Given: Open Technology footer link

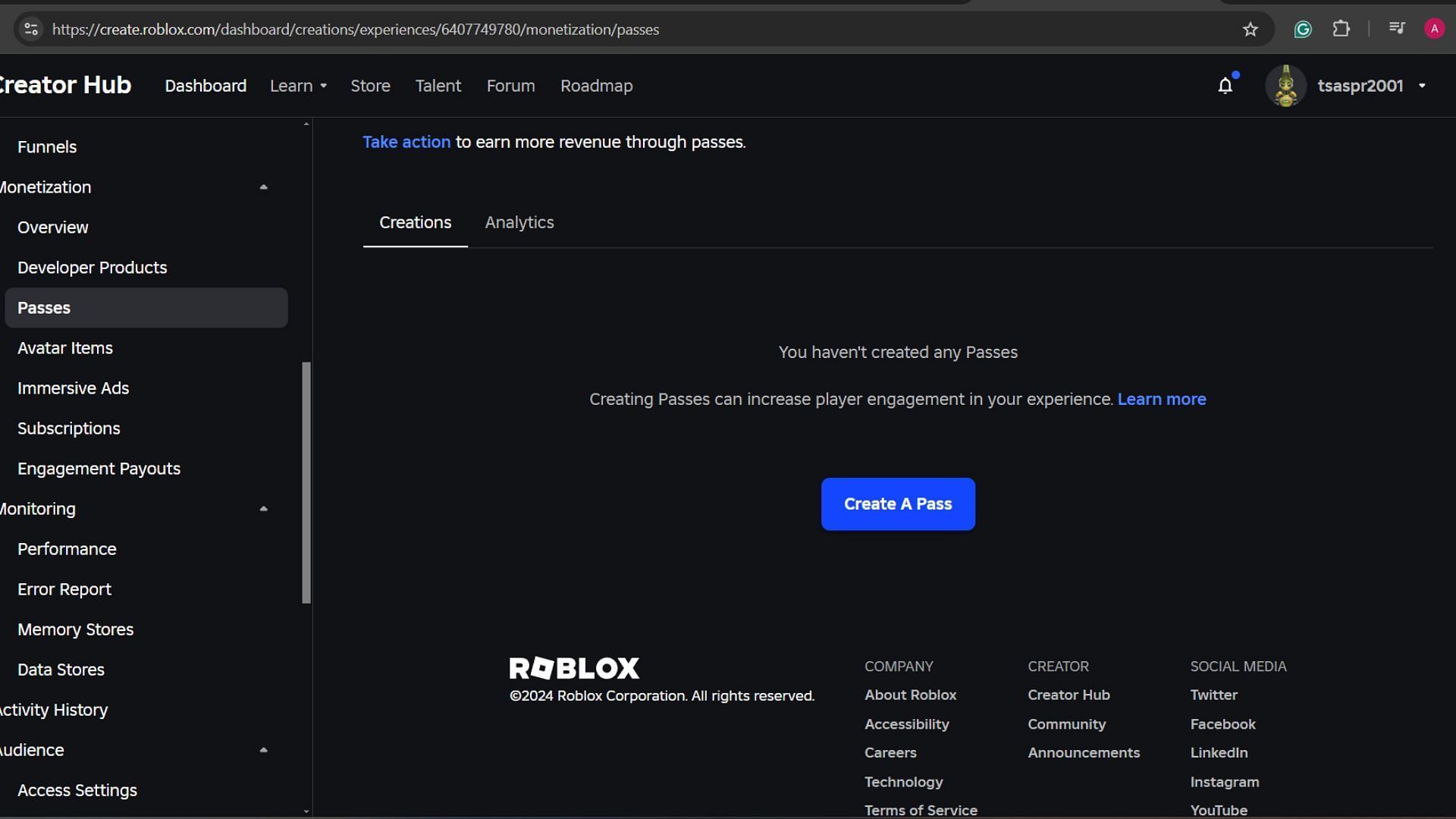Looking at the screenshot, I should [903, 782].
